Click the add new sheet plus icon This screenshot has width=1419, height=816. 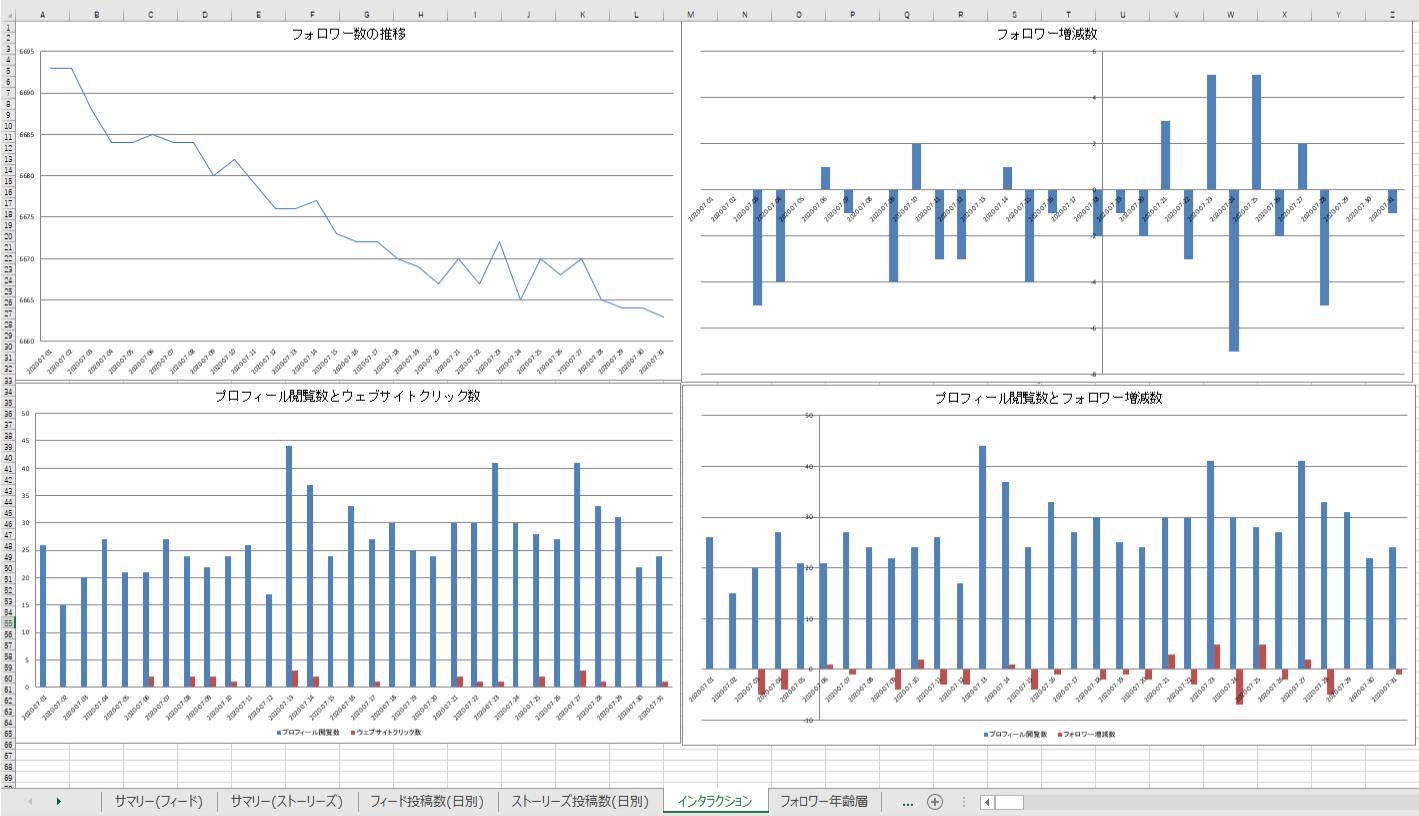tap(935, 802)
